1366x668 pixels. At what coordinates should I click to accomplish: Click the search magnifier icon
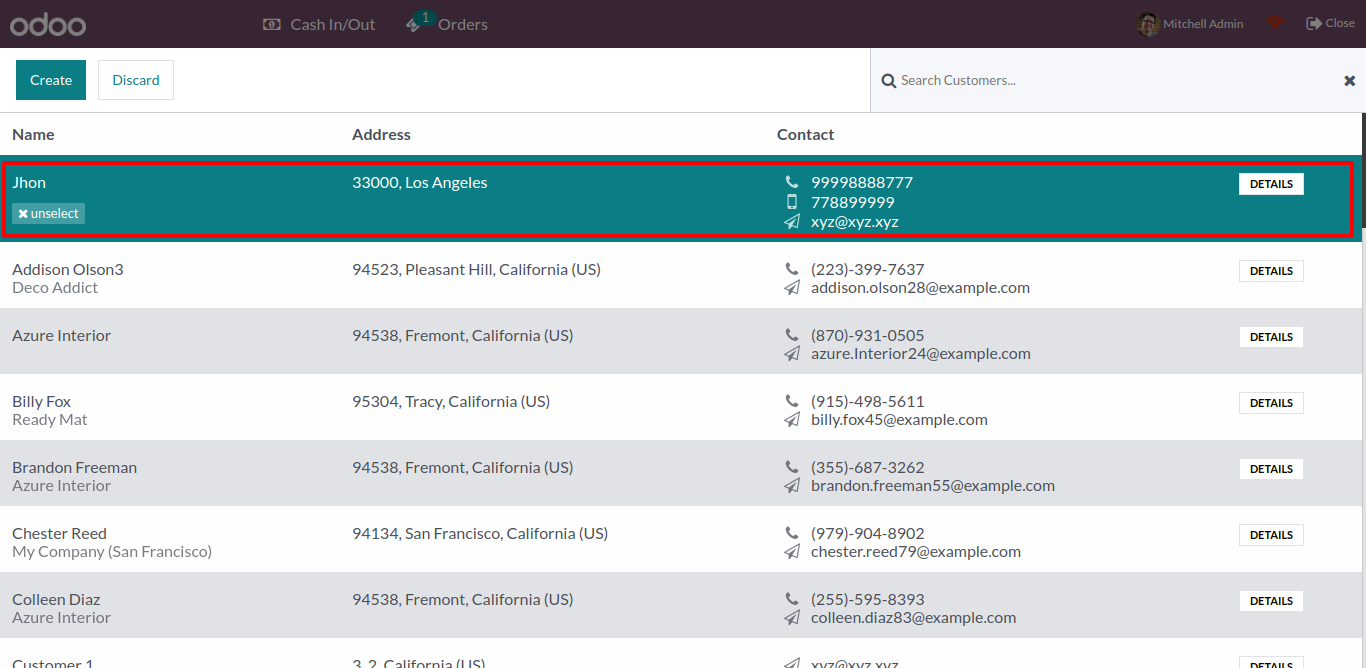[x=888, y=80]
